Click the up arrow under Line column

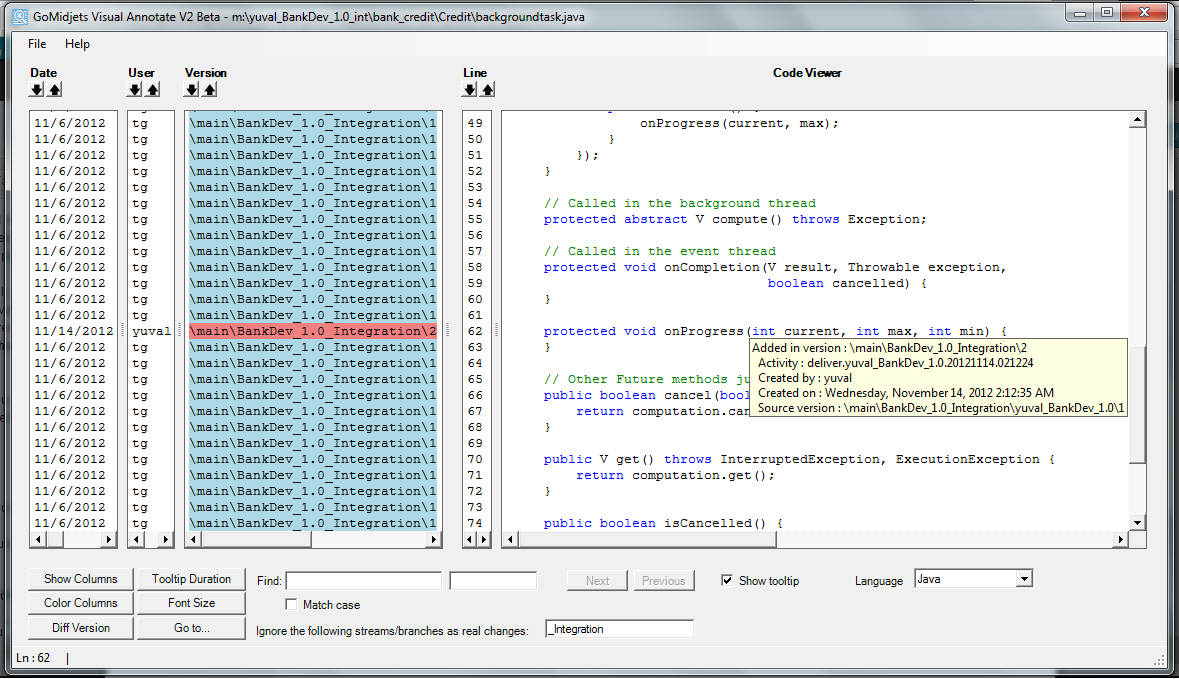[487, 90]
